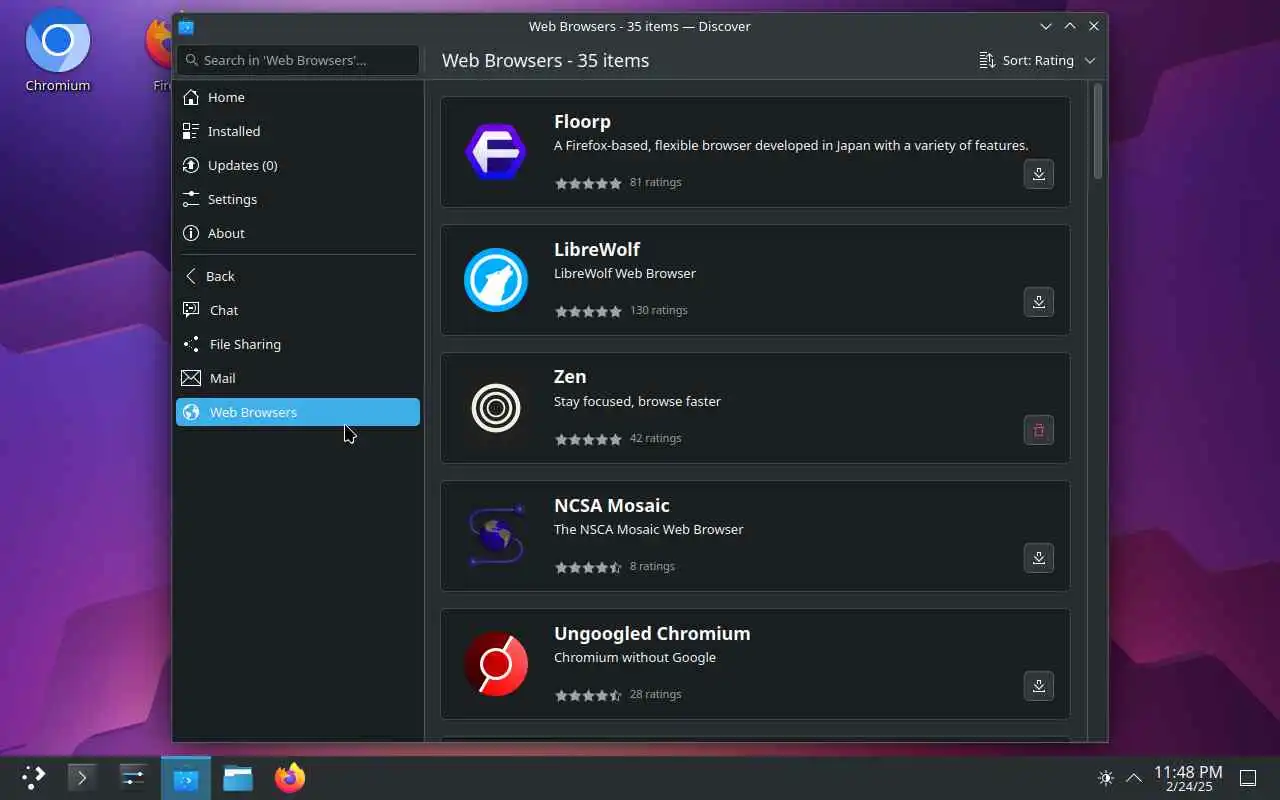Open System Settings from the taskbar
The image size is (1280, 800).
coord(134,777)
